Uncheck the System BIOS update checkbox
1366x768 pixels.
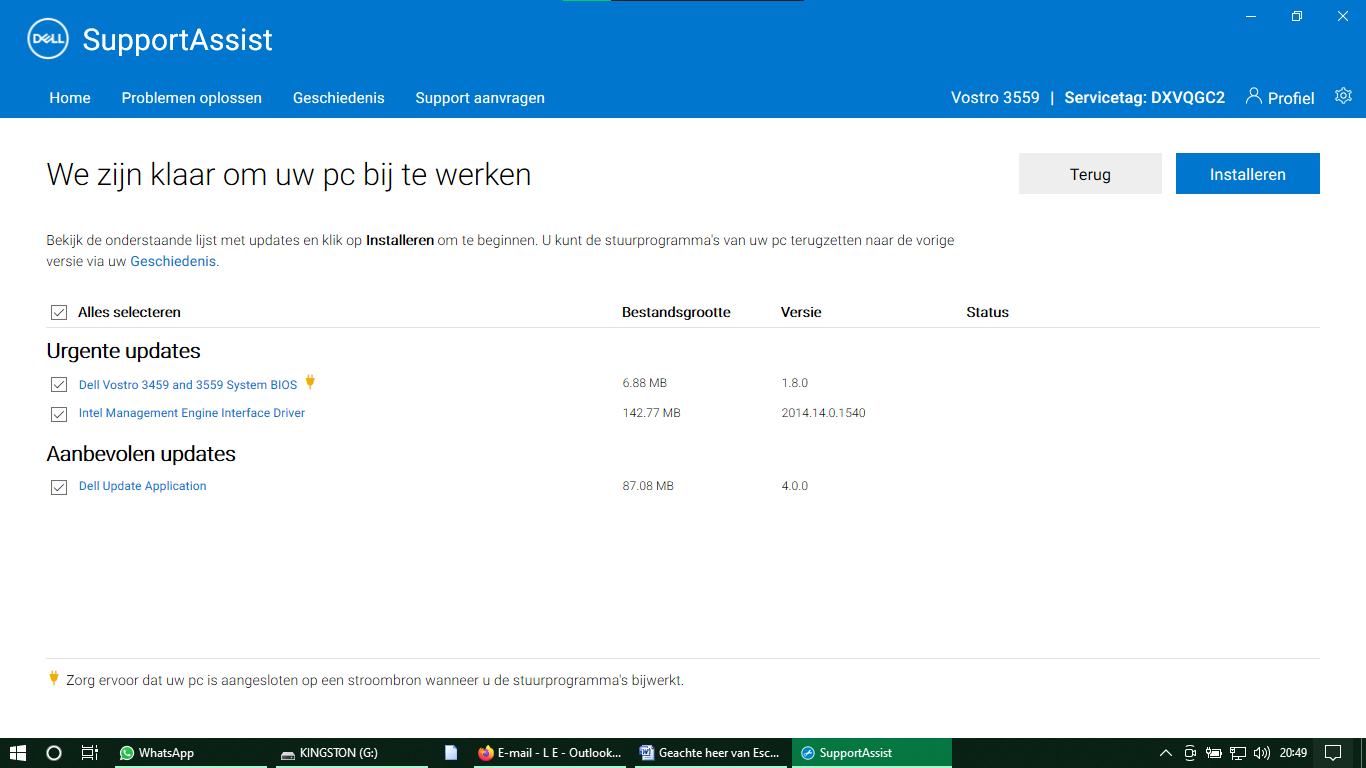tap(59, 385)
